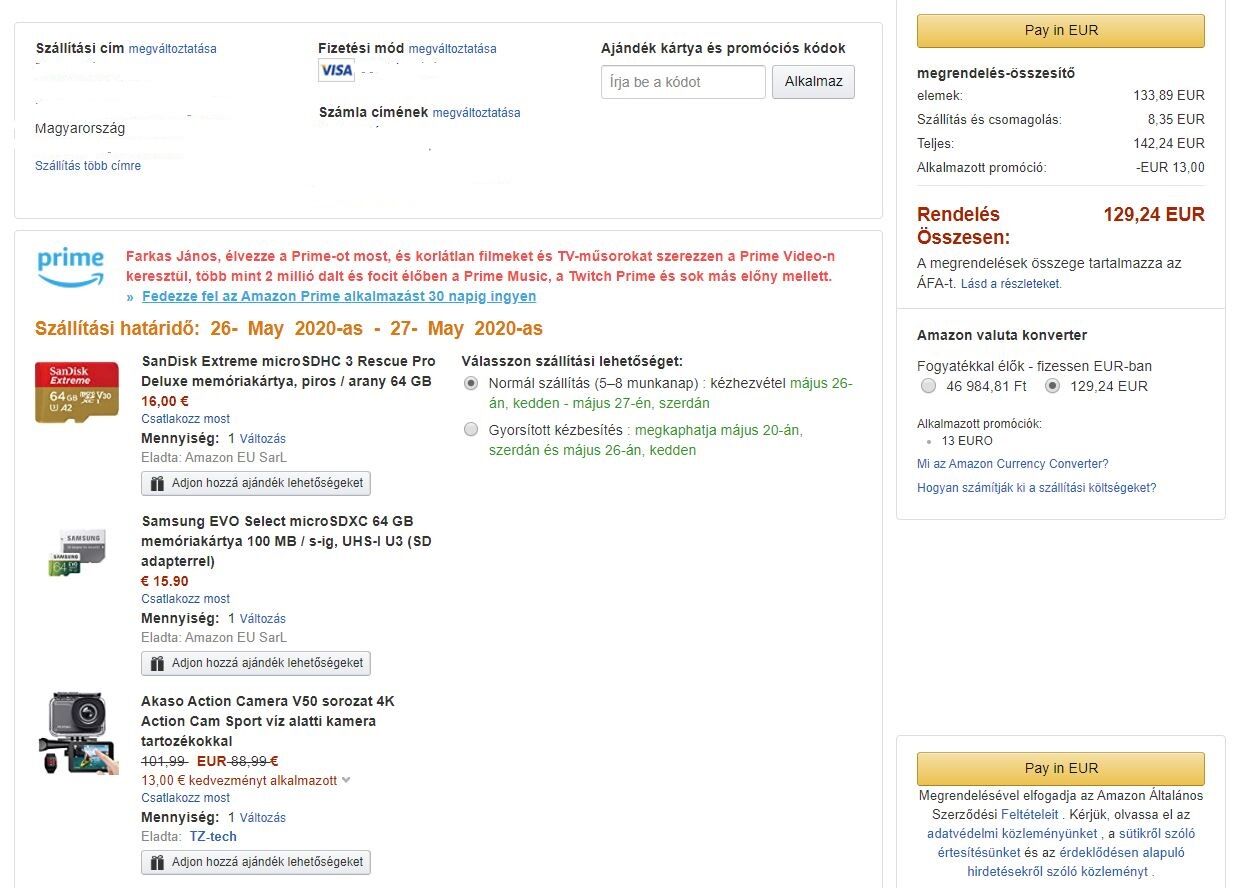This screenshot has width=1237, height=888.
Task: Click the Amazon Prime logo
Action: [x=71, y=267]
